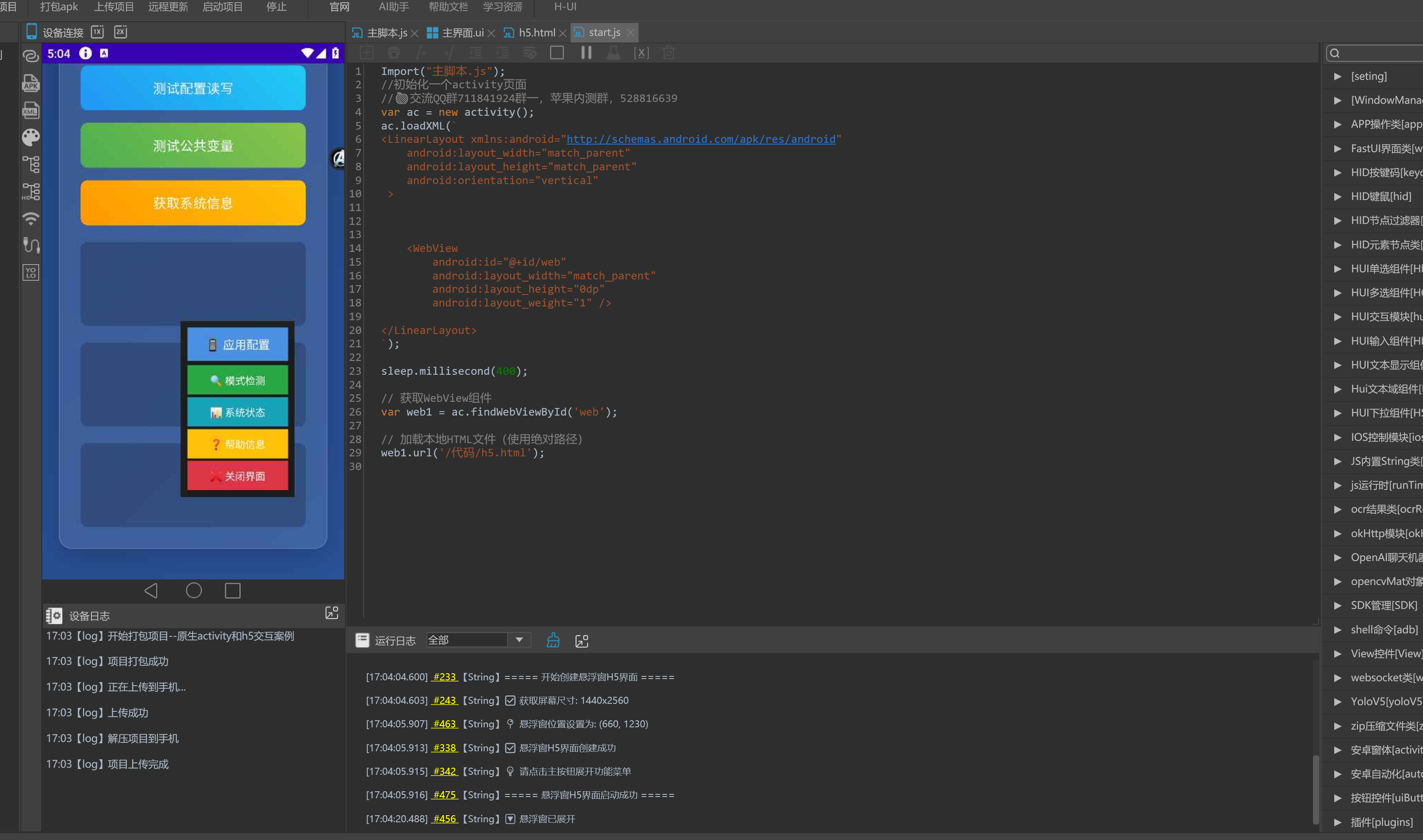The image size is (1423, 840).
Task: Open the color palette picker icon
Action: (31, 137)
